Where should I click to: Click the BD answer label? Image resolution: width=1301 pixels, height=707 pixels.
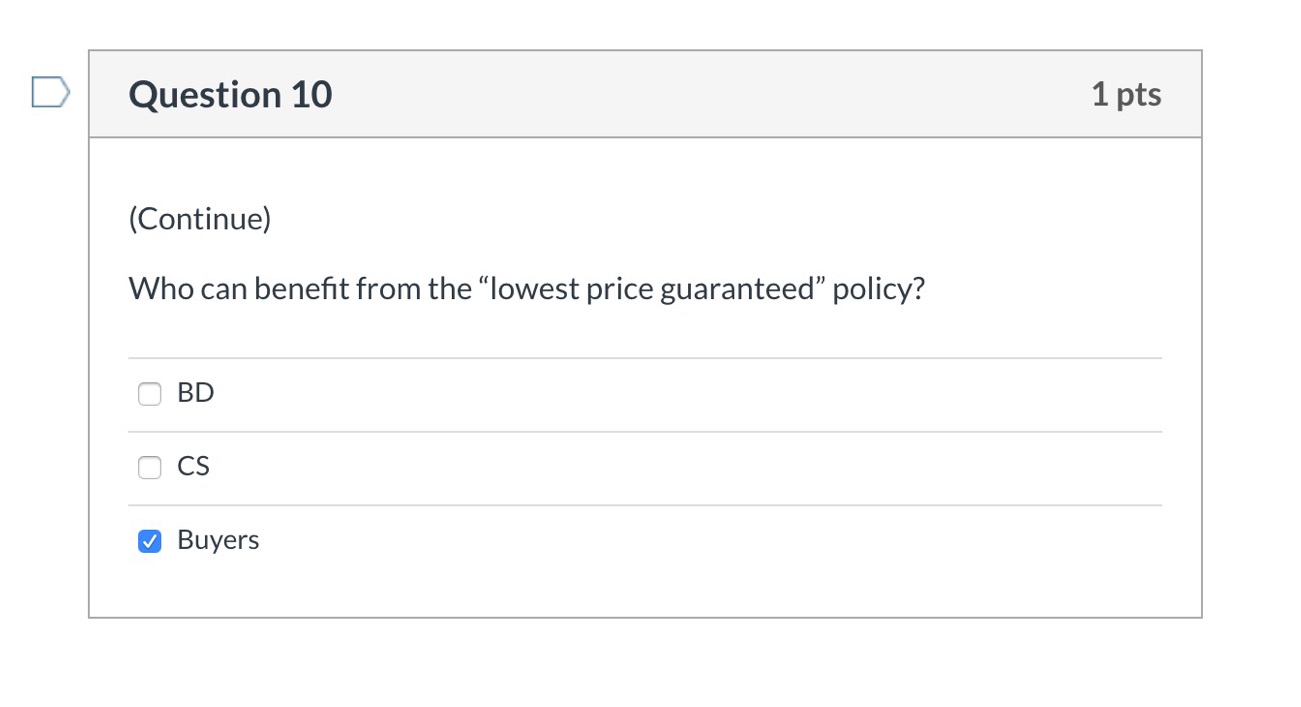pyautogui.click(x=196, y=393)
